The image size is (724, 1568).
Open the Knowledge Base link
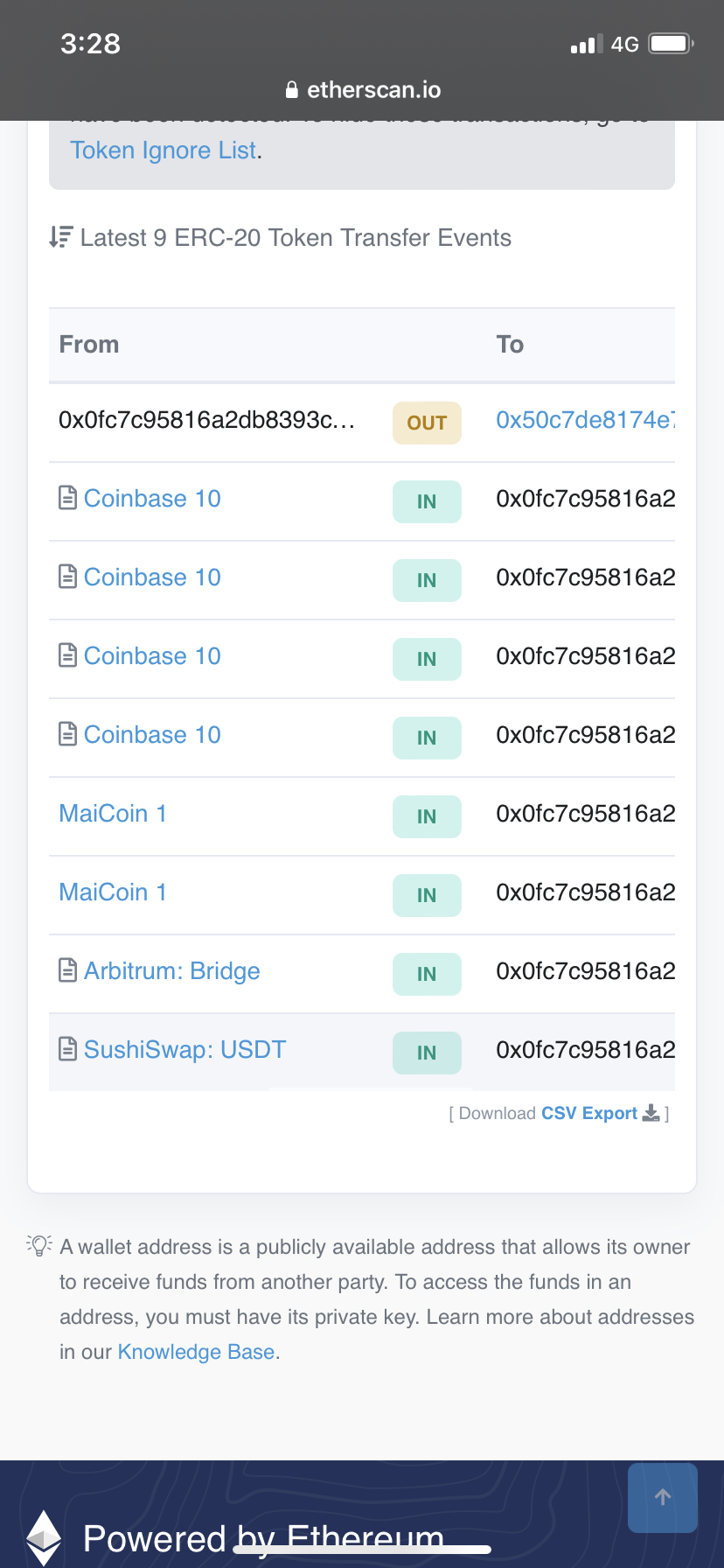pyautogui.click(x=196, y=1352)
